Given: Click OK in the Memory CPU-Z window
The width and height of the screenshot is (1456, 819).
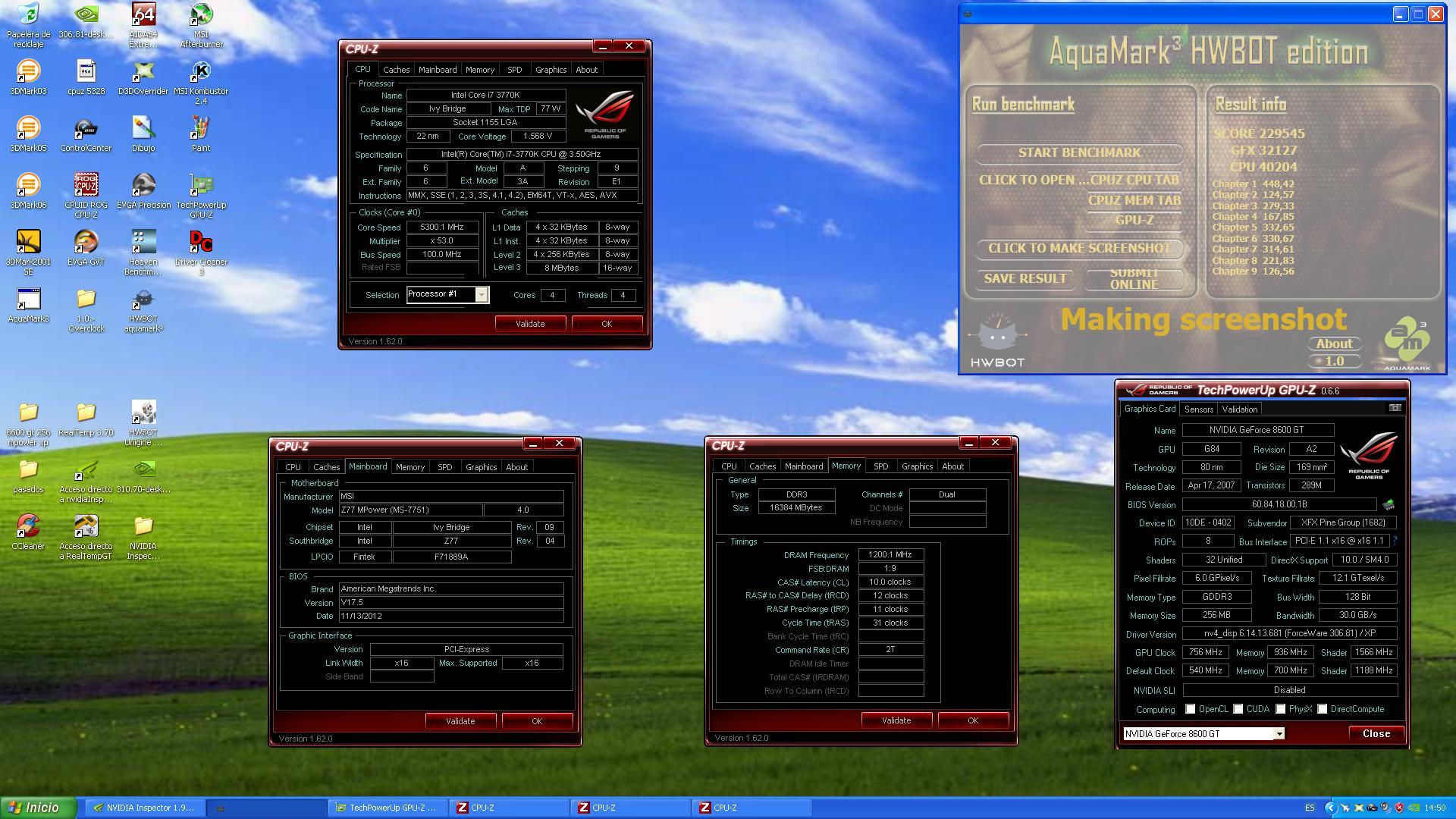Looking at the screenshot, I should pos(973,720).
